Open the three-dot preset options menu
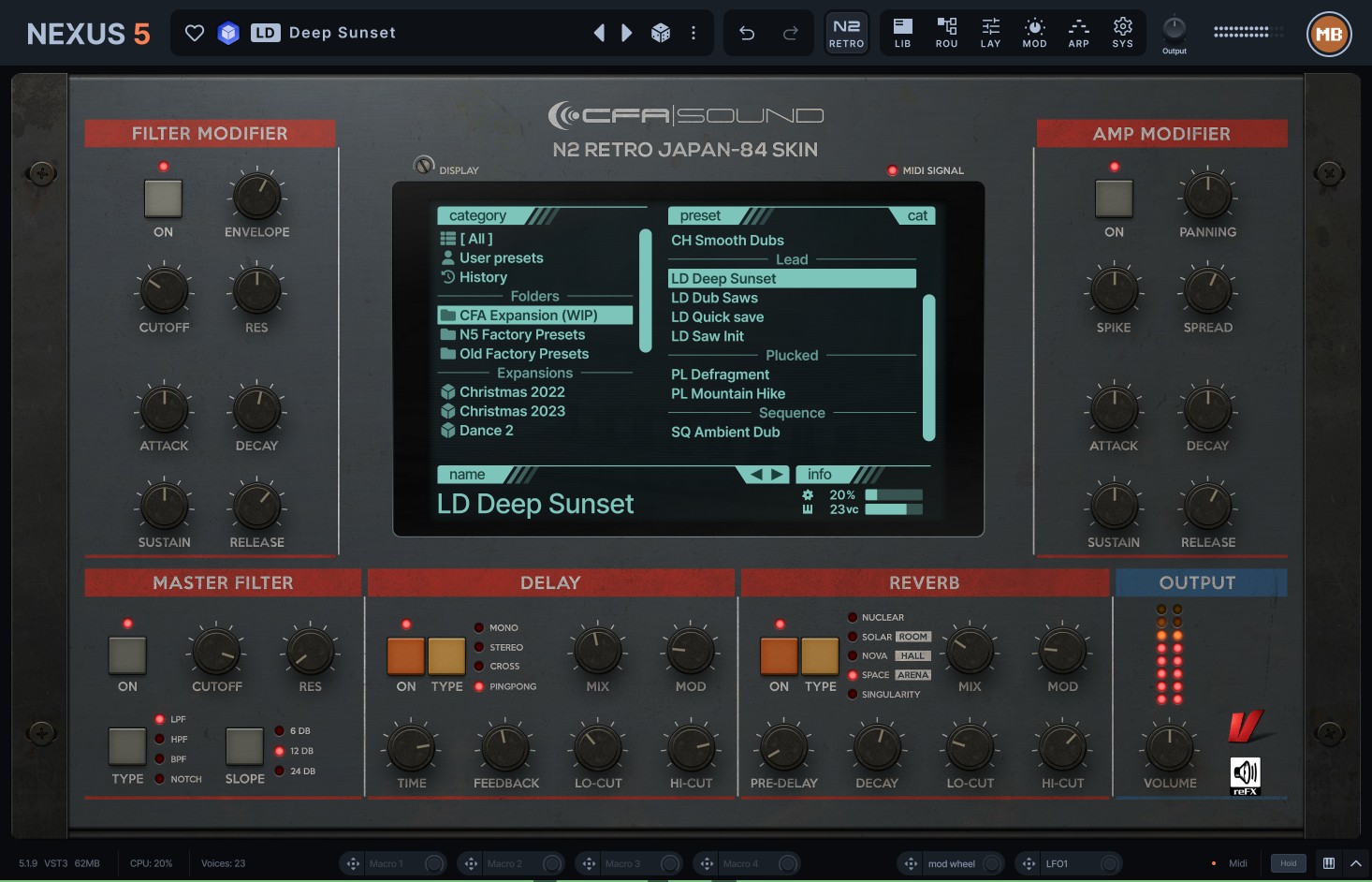Image resolution: width=1372 pixels, height=882 pixels. [x=693, y=34]
